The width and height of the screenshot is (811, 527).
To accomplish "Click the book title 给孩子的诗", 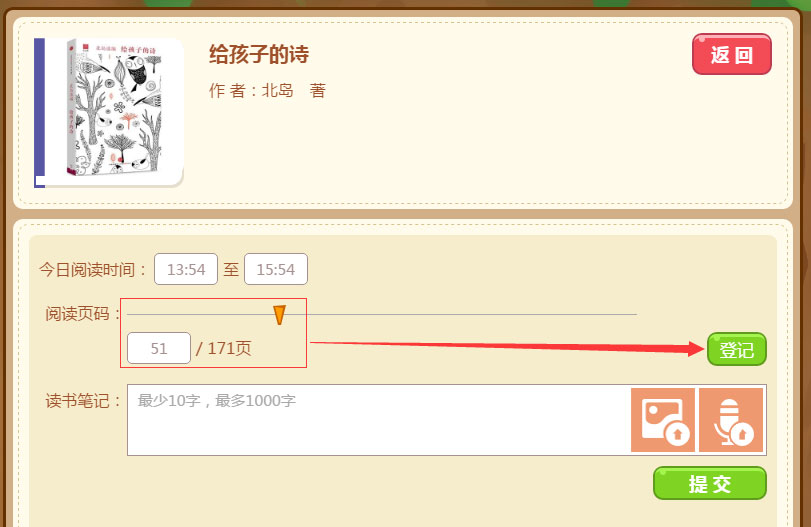I will (259, 54).
